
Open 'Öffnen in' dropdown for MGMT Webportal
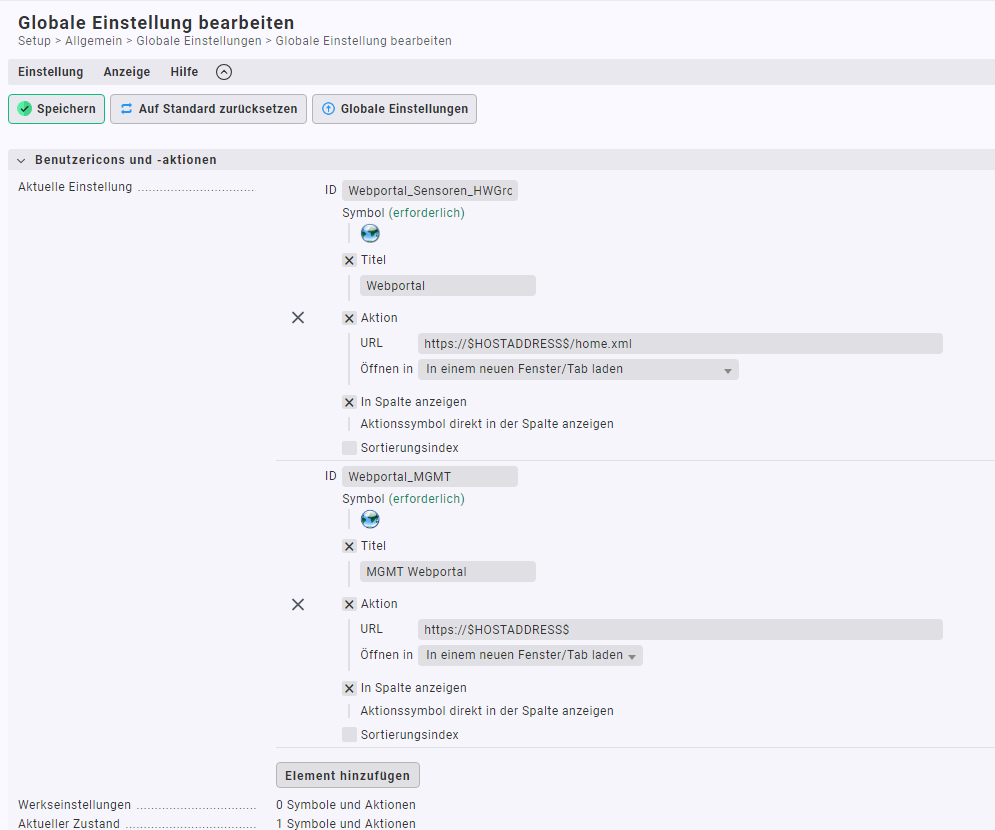pos(530,656)
